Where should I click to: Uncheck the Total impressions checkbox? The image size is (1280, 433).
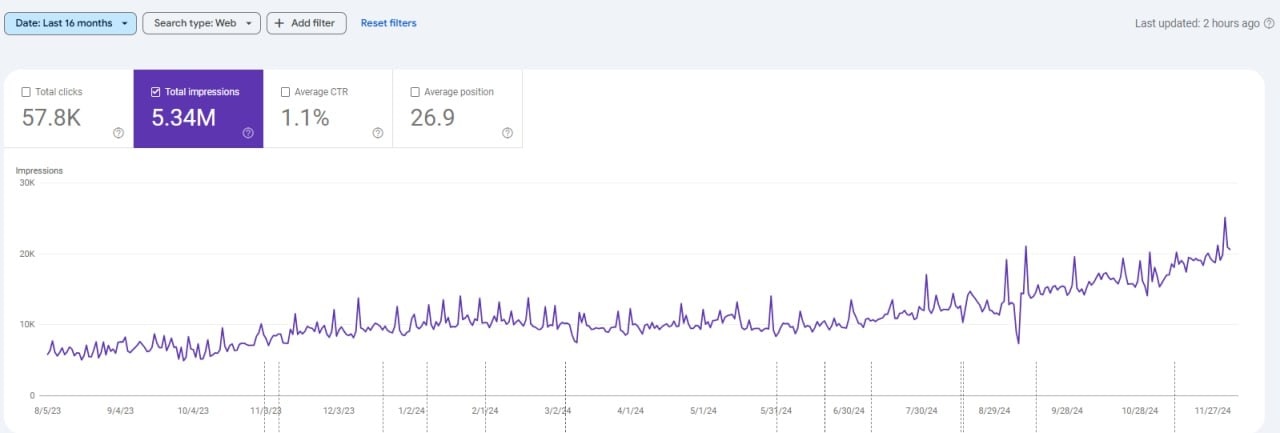click(x=155, y=92)
